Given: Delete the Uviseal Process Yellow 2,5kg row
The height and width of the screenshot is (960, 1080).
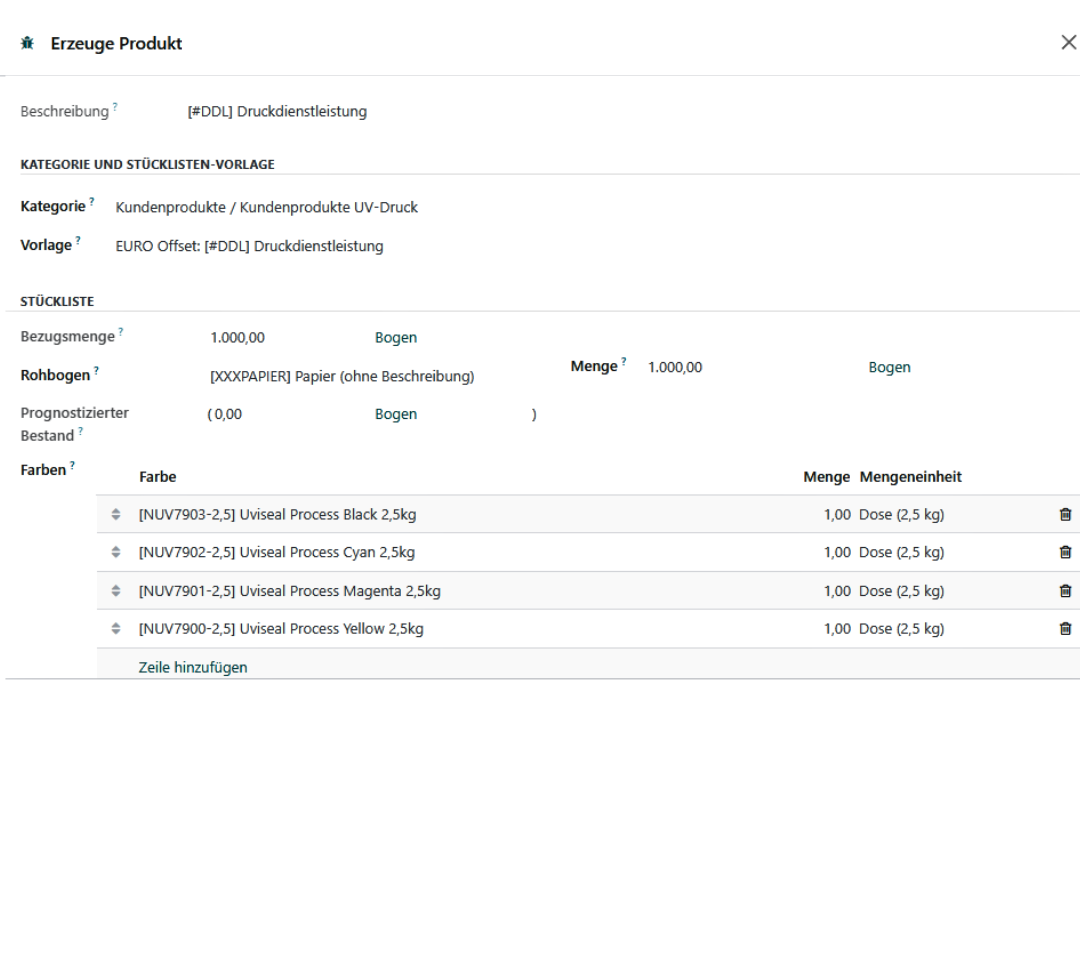Looking at the screenshot, I should (1065, 628).
